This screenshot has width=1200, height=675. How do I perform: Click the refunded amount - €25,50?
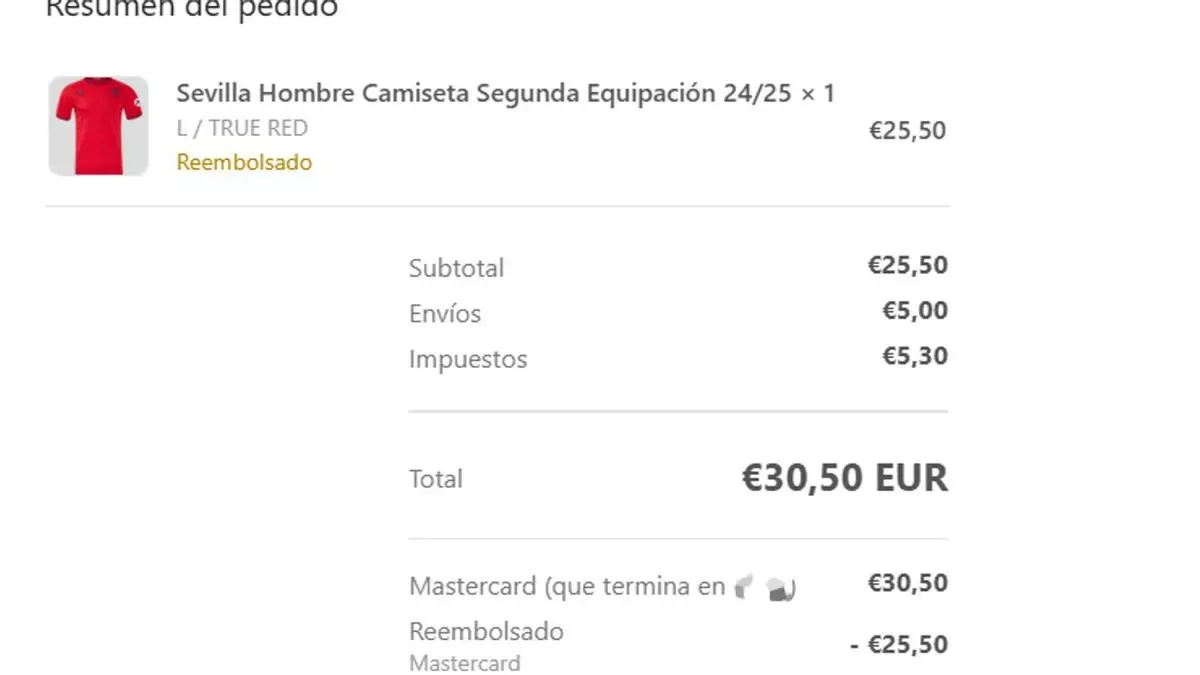898,646
